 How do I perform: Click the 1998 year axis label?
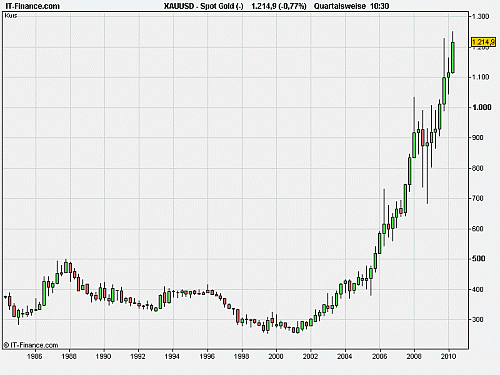pyautogui.click(x=241, y=356)
